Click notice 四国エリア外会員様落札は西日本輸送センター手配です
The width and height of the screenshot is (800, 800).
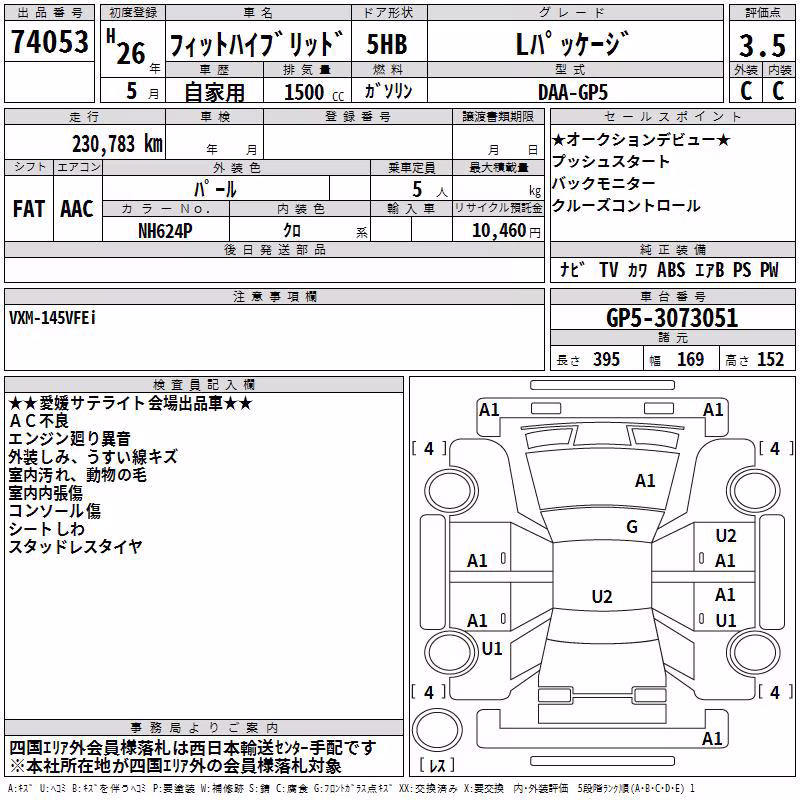point(193,748)
